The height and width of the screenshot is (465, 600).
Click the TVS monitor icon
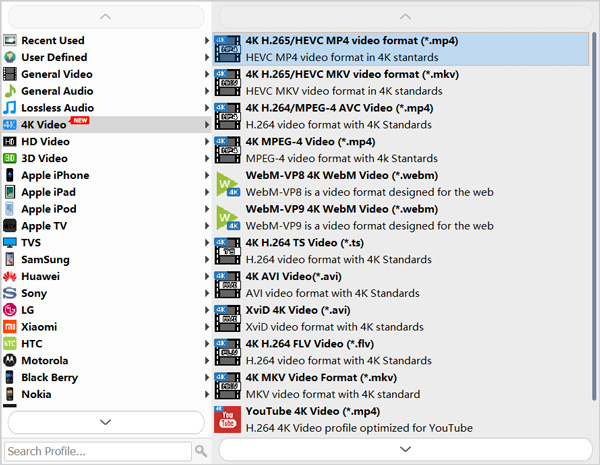coord(10,242)
